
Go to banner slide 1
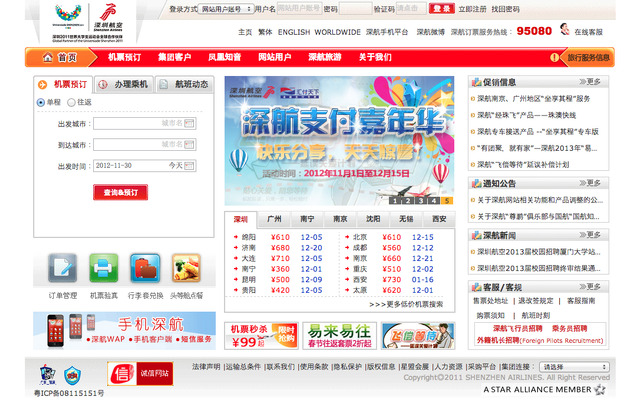[x=394, y=200]
